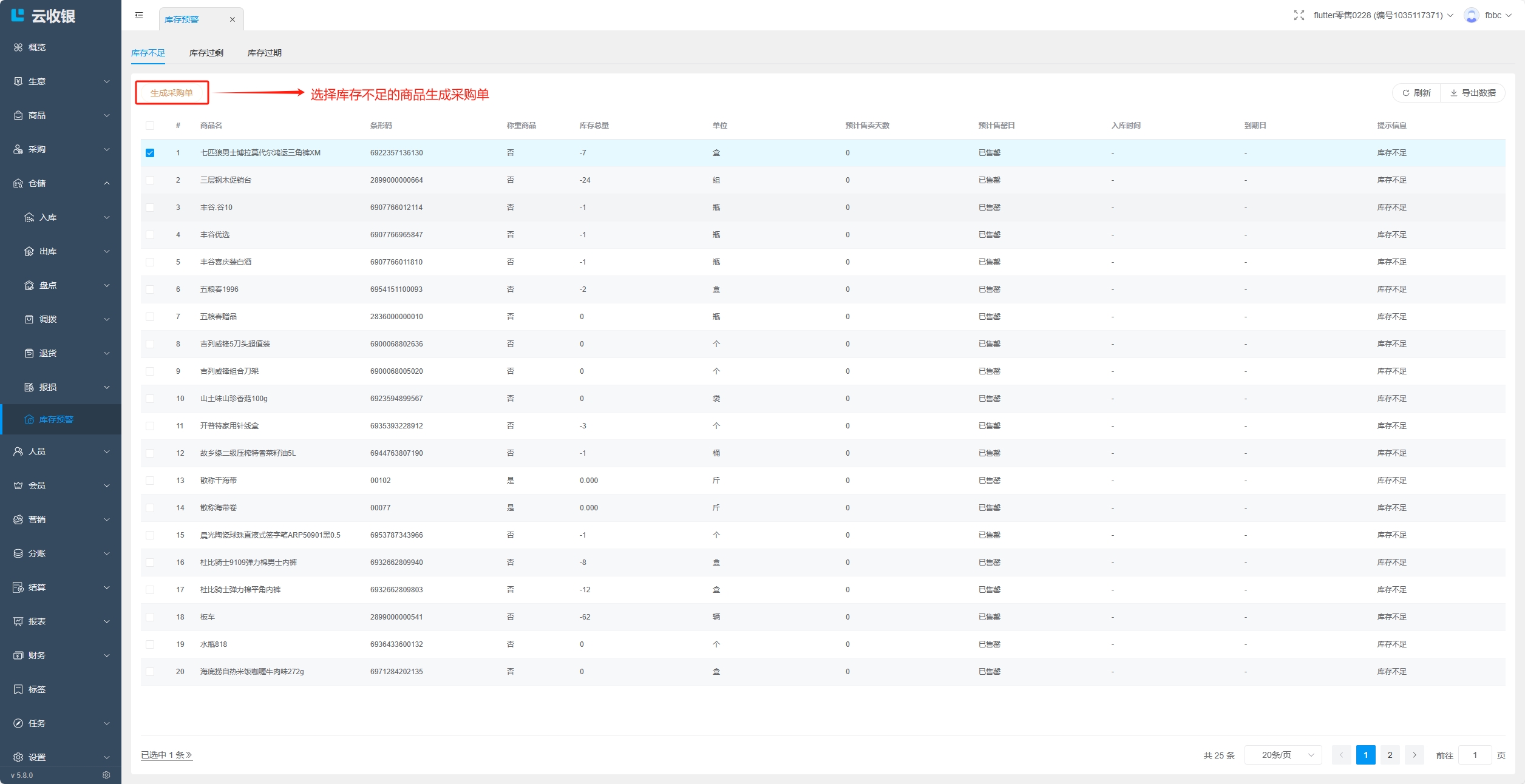This screenshot has width=1525, height=784.
Task: Click the sidebar collapse menu icon
Action: pos(139,15)
